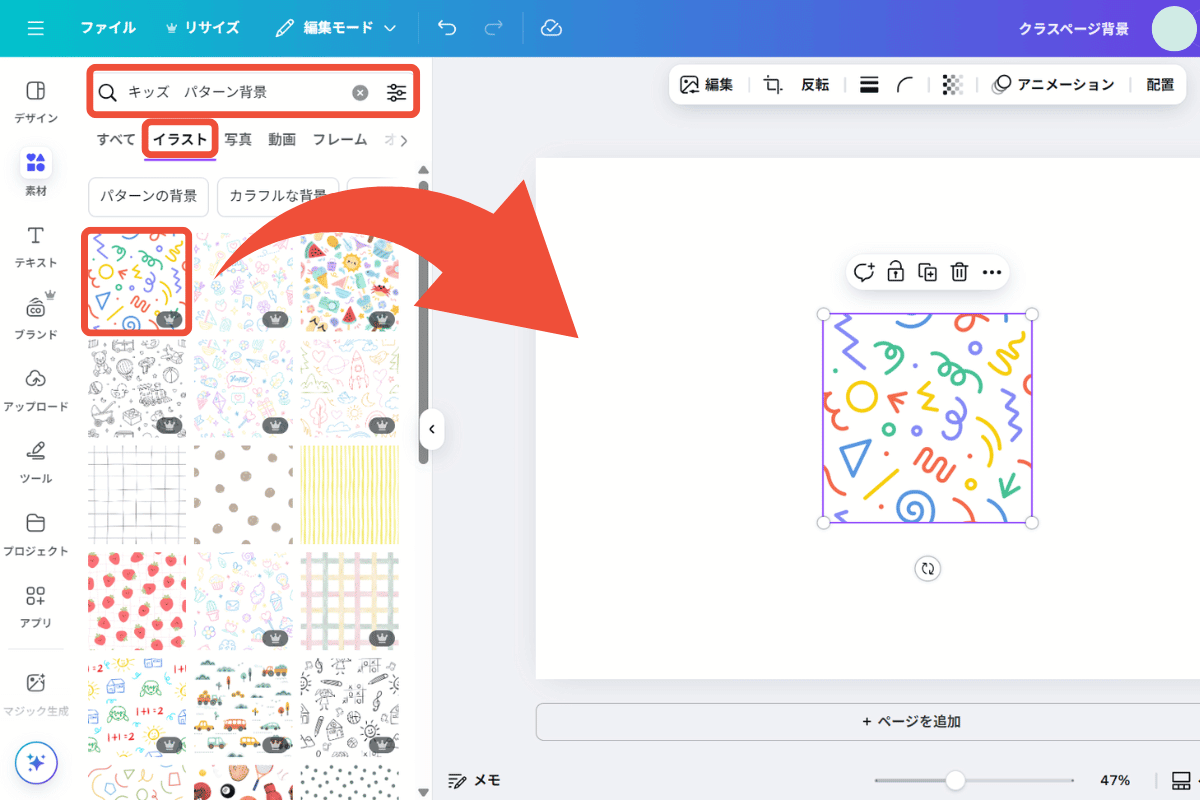Switch to the 動画 tab

point(282,139)
